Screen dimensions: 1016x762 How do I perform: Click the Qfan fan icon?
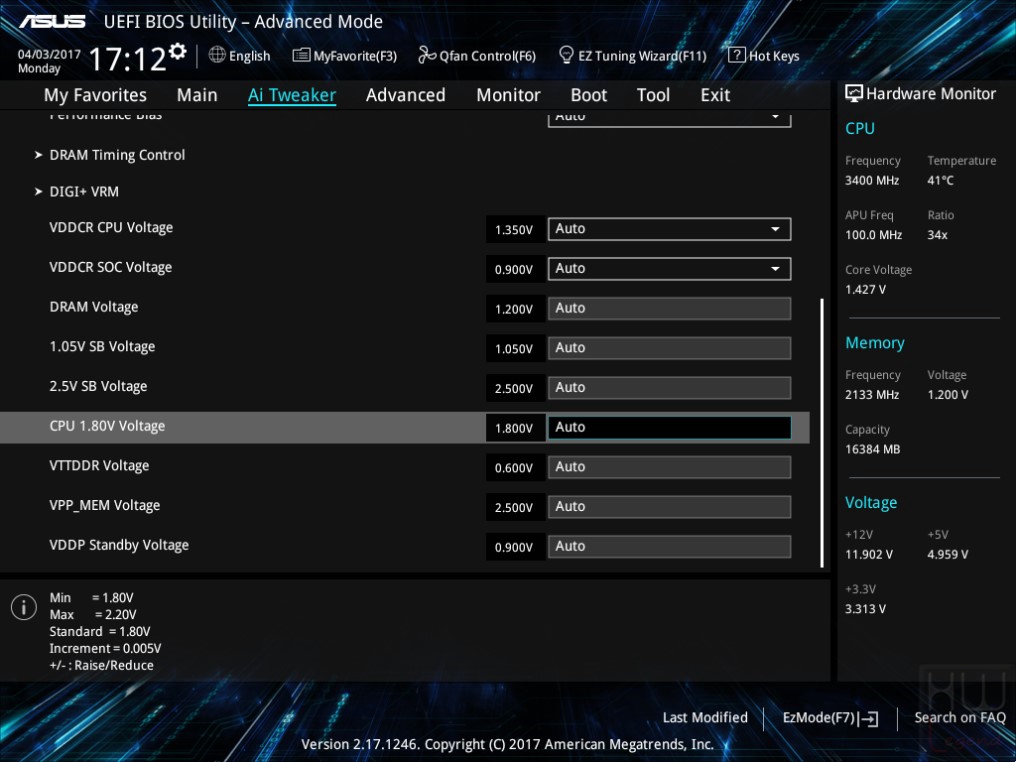click(x=427, y=55)
